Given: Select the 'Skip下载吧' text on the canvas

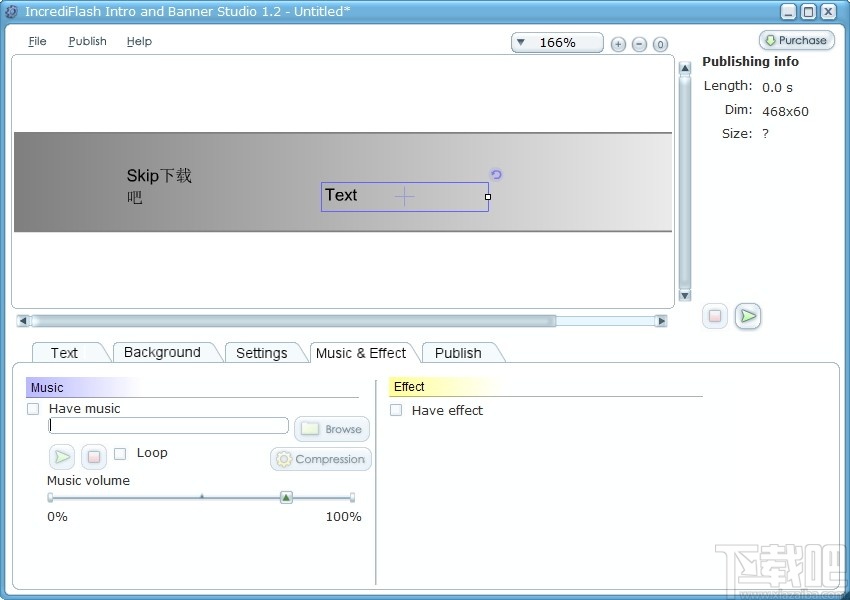Looking at the screenshot, I should [x=159, y=186].
